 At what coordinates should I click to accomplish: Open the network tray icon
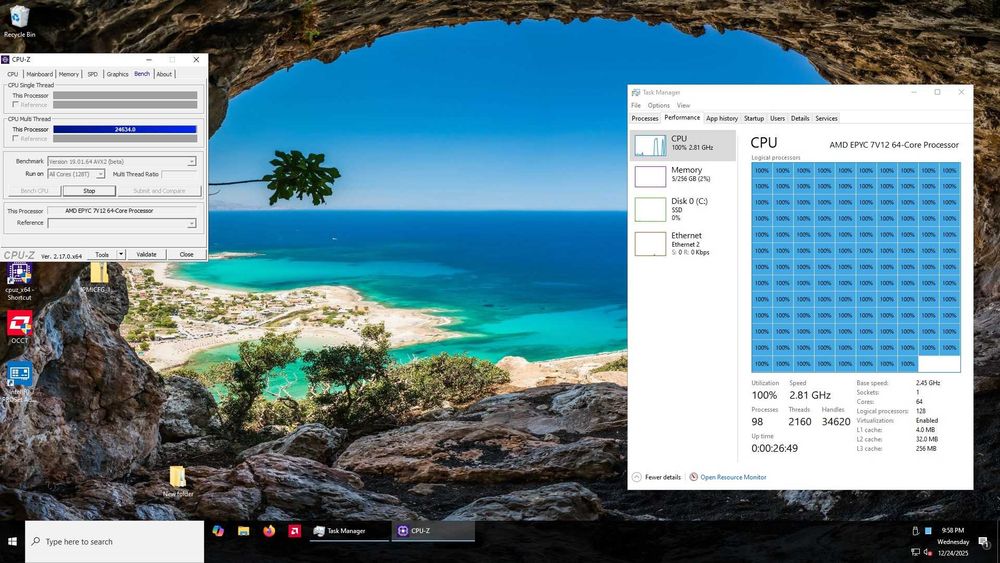[915, 552]
